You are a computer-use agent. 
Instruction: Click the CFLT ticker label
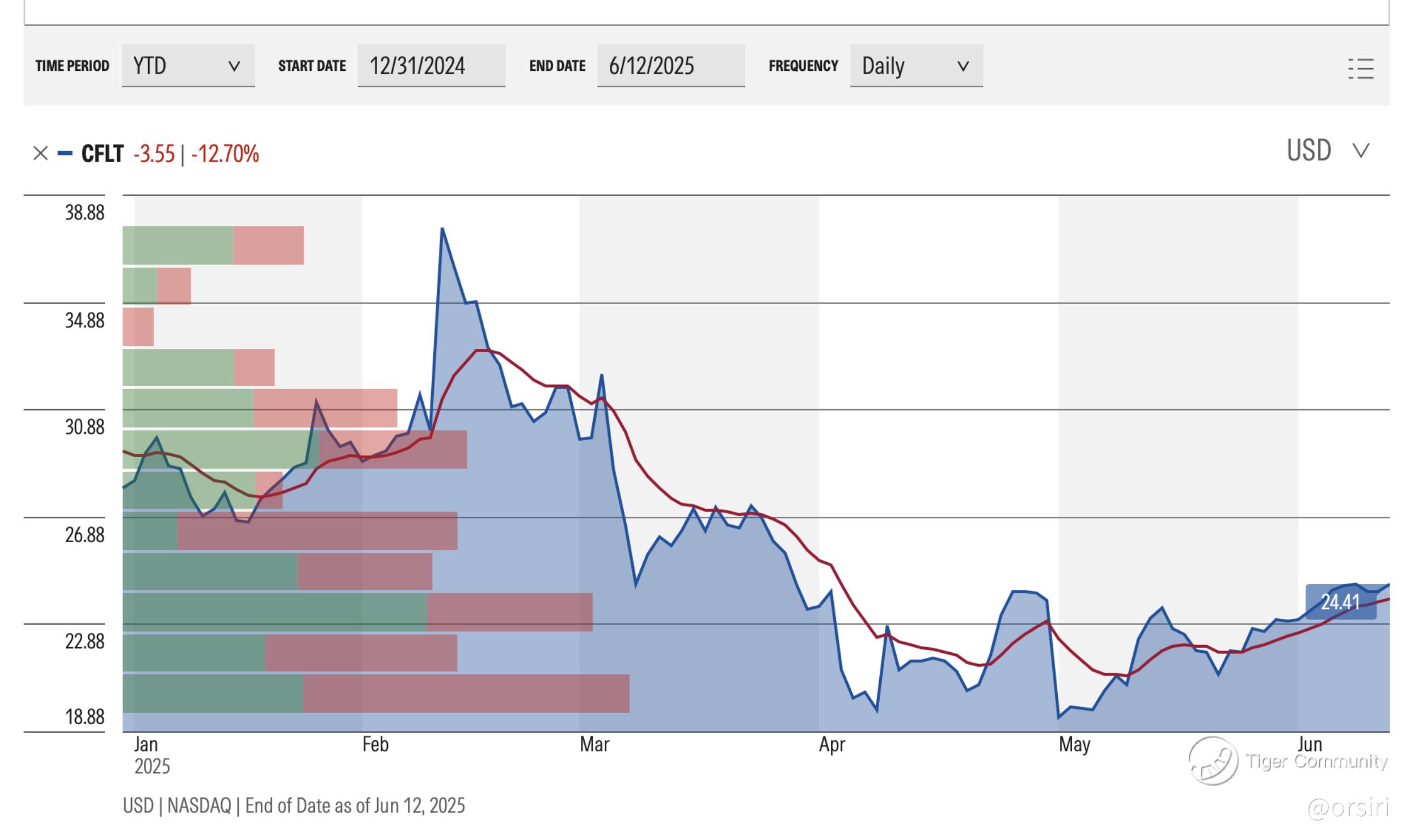tap(102, 154)
